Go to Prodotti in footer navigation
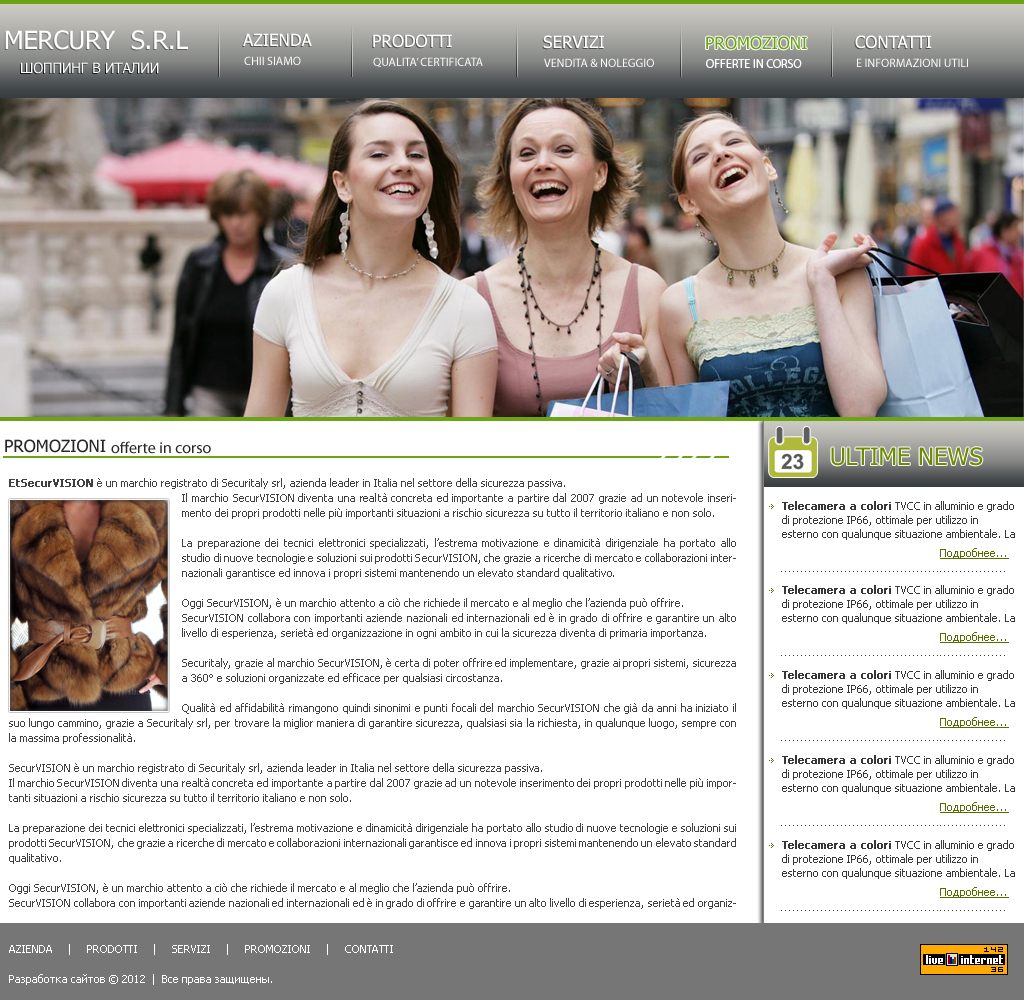This screenshot has width=1024, height=1000. 112,949
